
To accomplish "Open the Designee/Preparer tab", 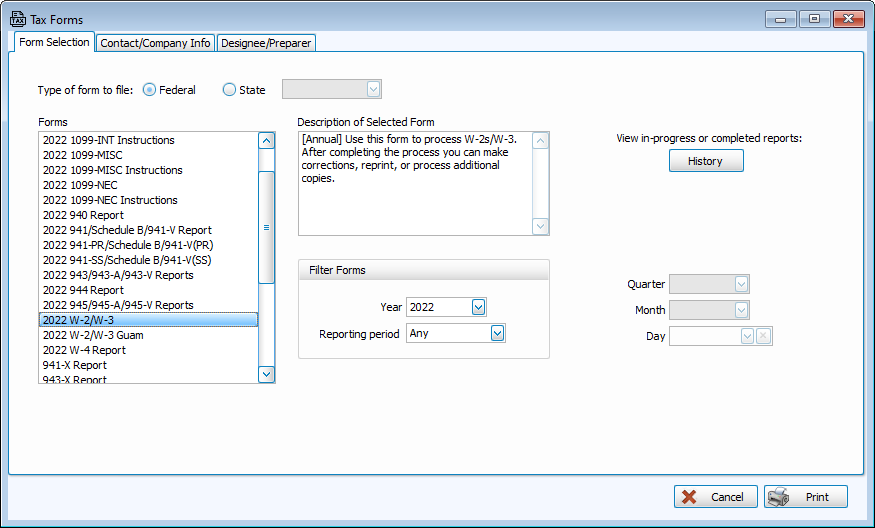I will click(266, 43).
